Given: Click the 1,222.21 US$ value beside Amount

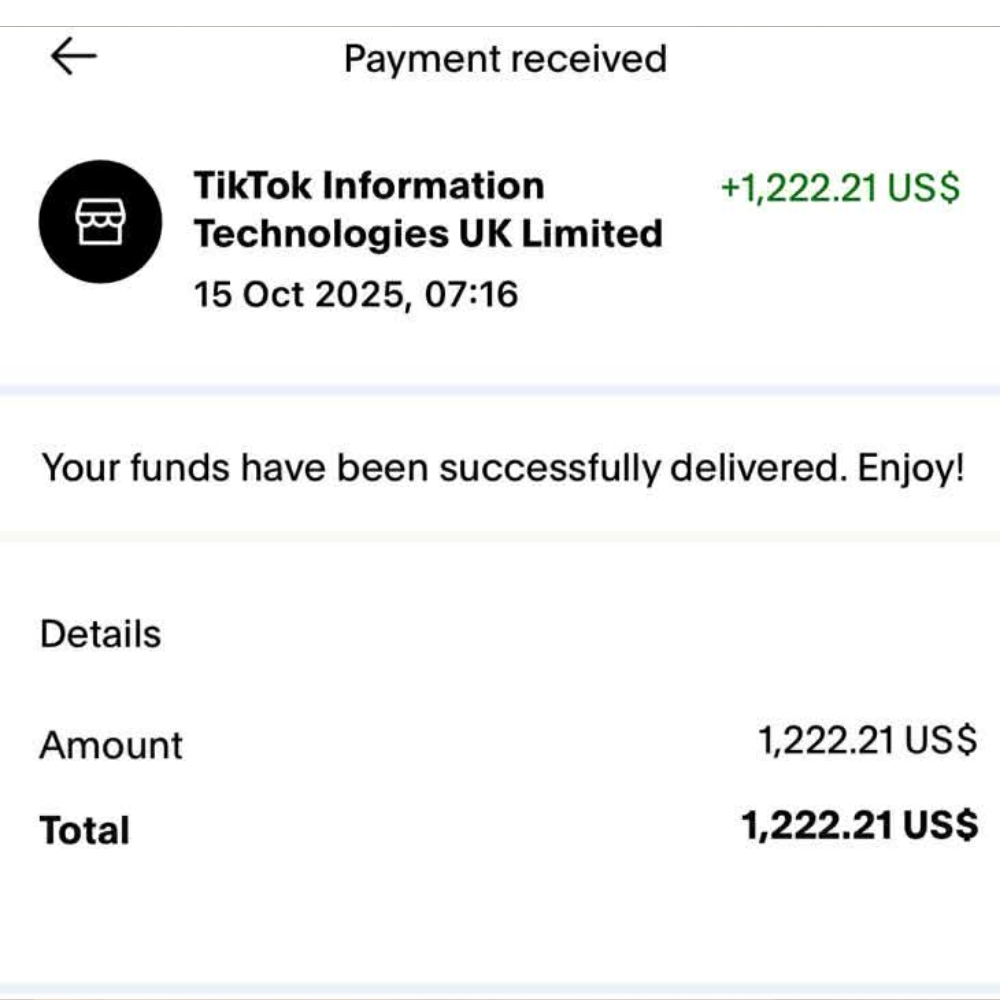Looking at the screenshot, I should click(x=866, y=741).
